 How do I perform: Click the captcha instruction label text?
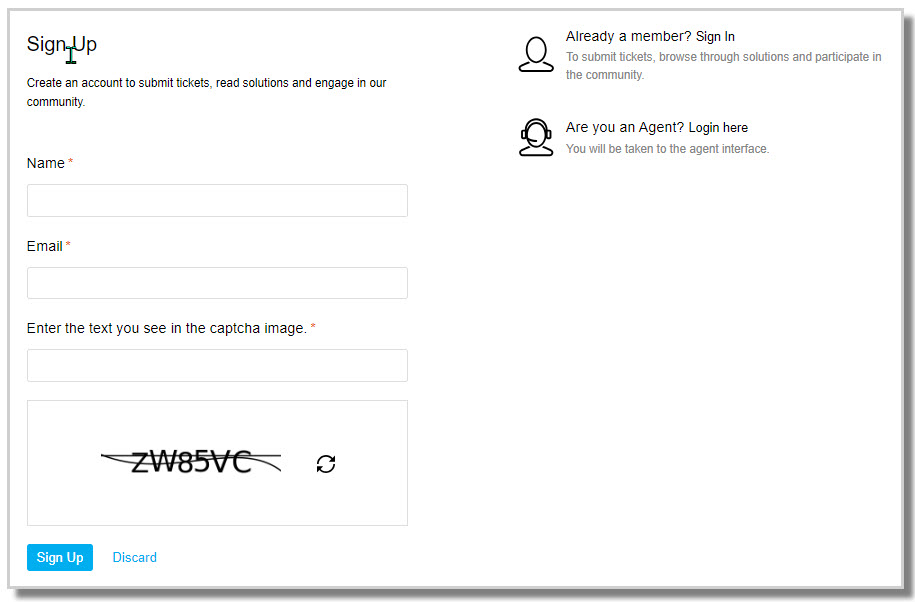[166, 328]
